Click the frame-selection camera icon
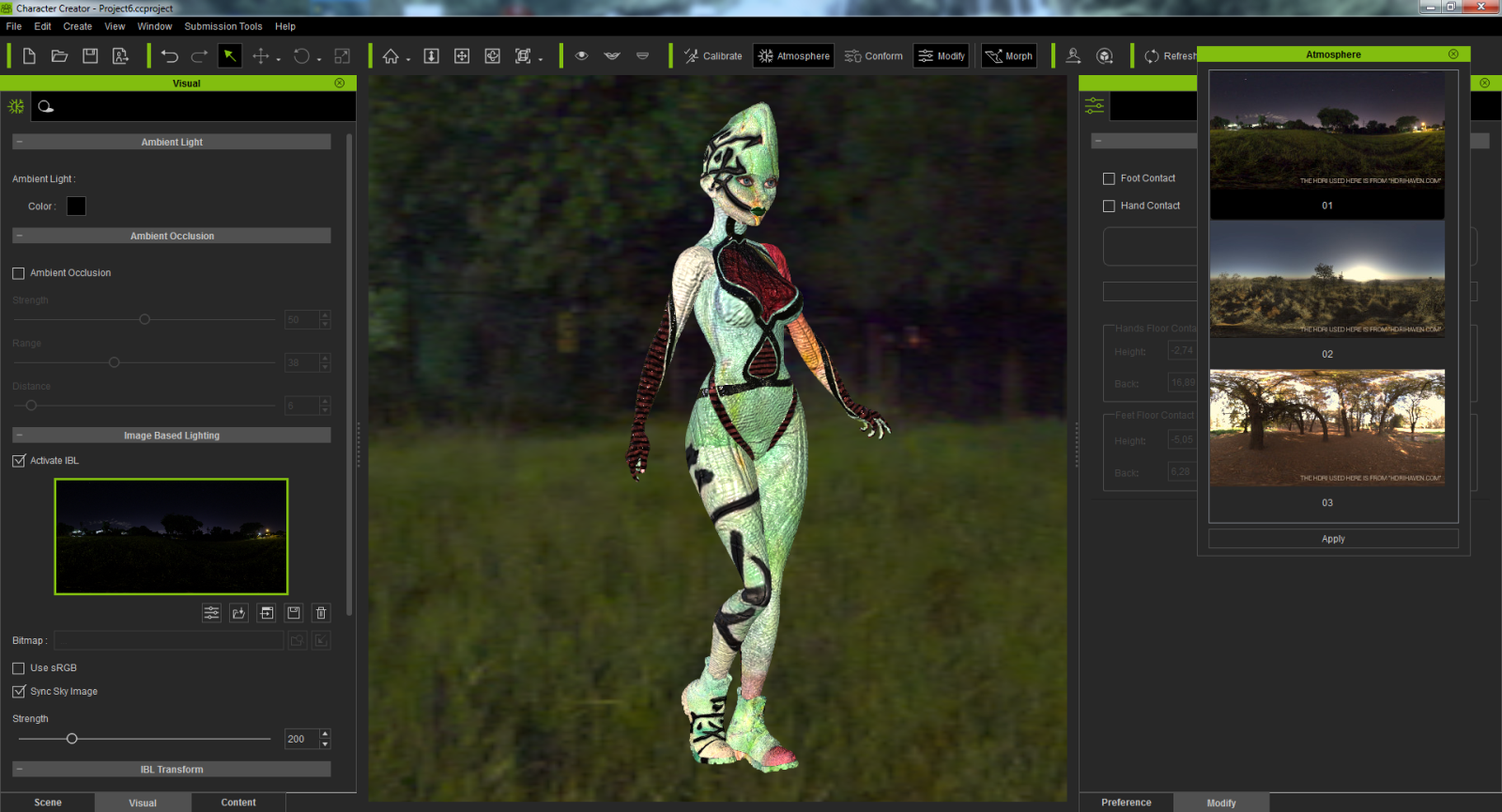This screenshot has width=1502, height=812. pyautogui.click(x=523, y=56)
